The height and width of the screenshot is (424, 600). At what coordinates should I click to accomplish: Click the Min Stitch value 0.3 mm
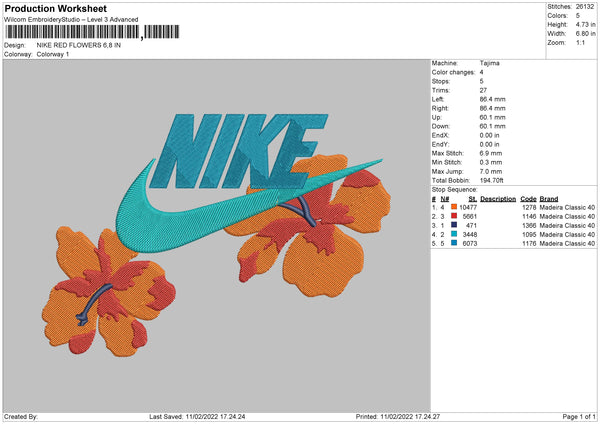(x=491, y=163)
